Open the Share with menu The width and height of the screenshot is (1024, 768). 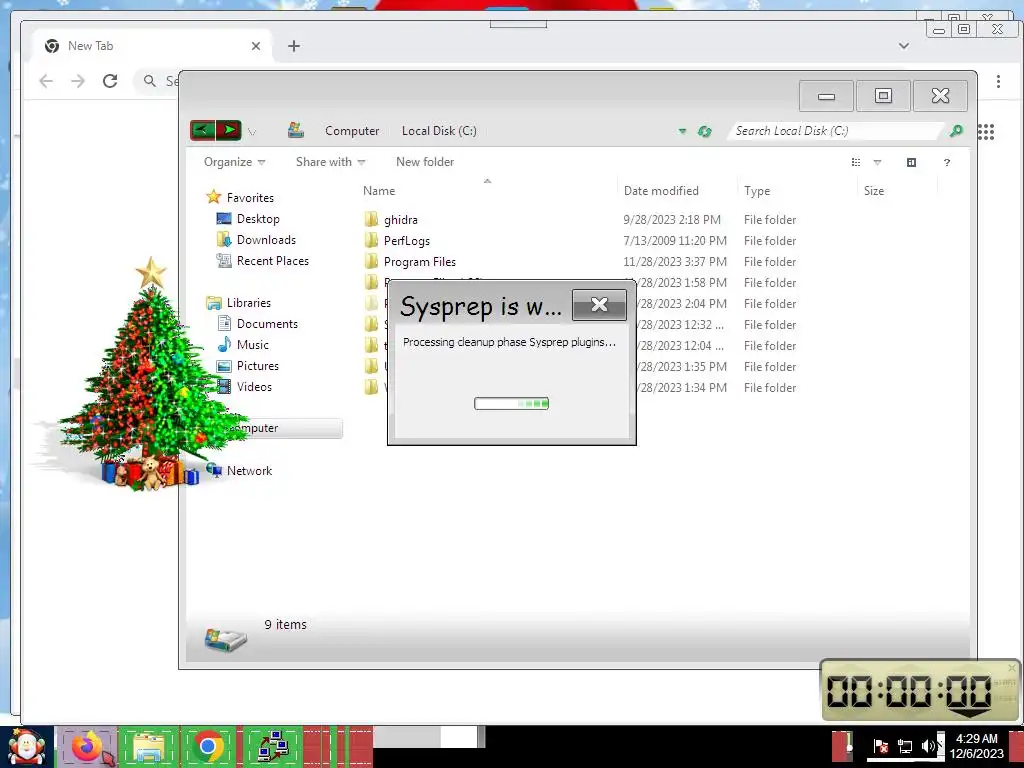[330, 162]
